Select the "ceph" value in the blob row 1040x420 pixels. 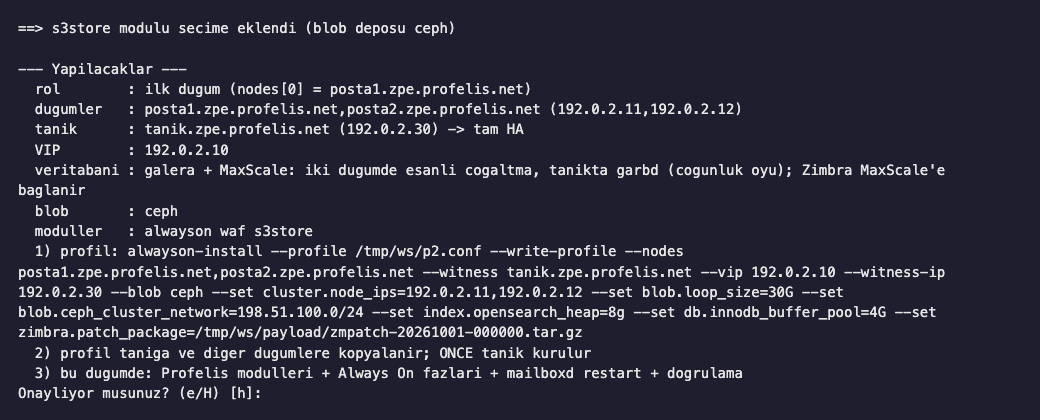(x=161, y=212)
